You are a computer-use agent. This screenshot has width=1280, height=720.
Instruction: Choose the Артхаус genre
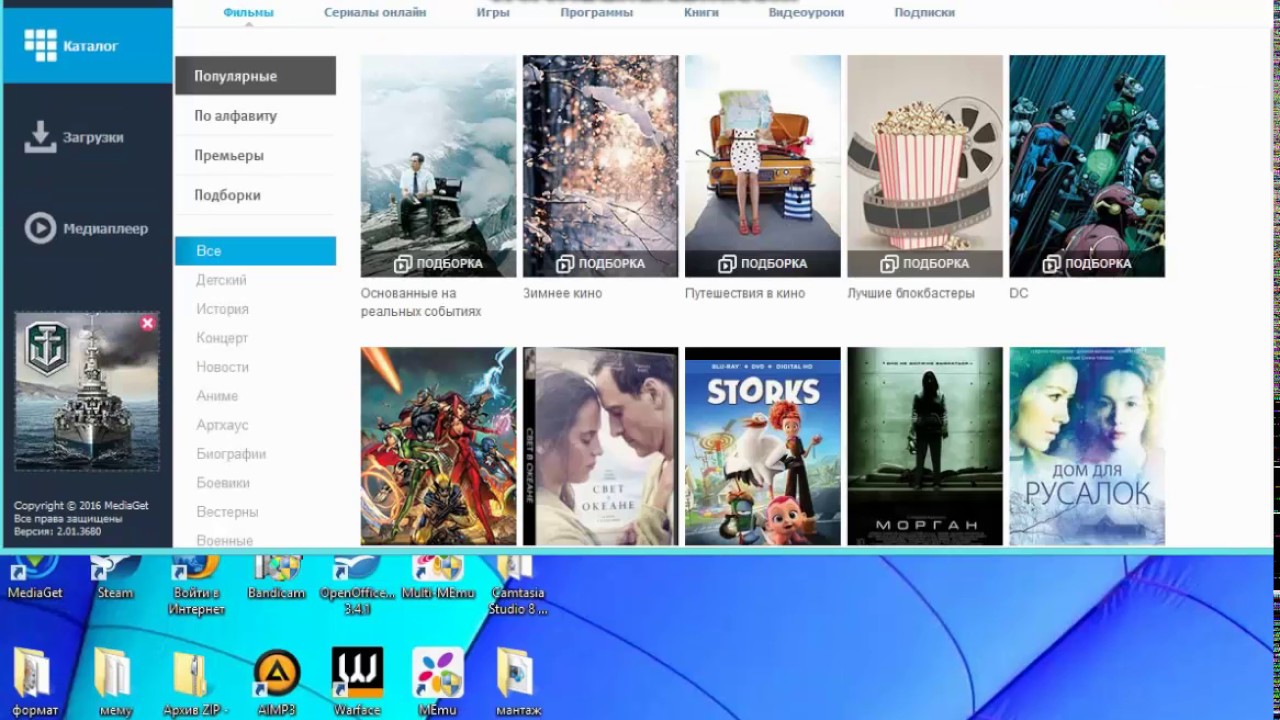click(x=222, y=425)
